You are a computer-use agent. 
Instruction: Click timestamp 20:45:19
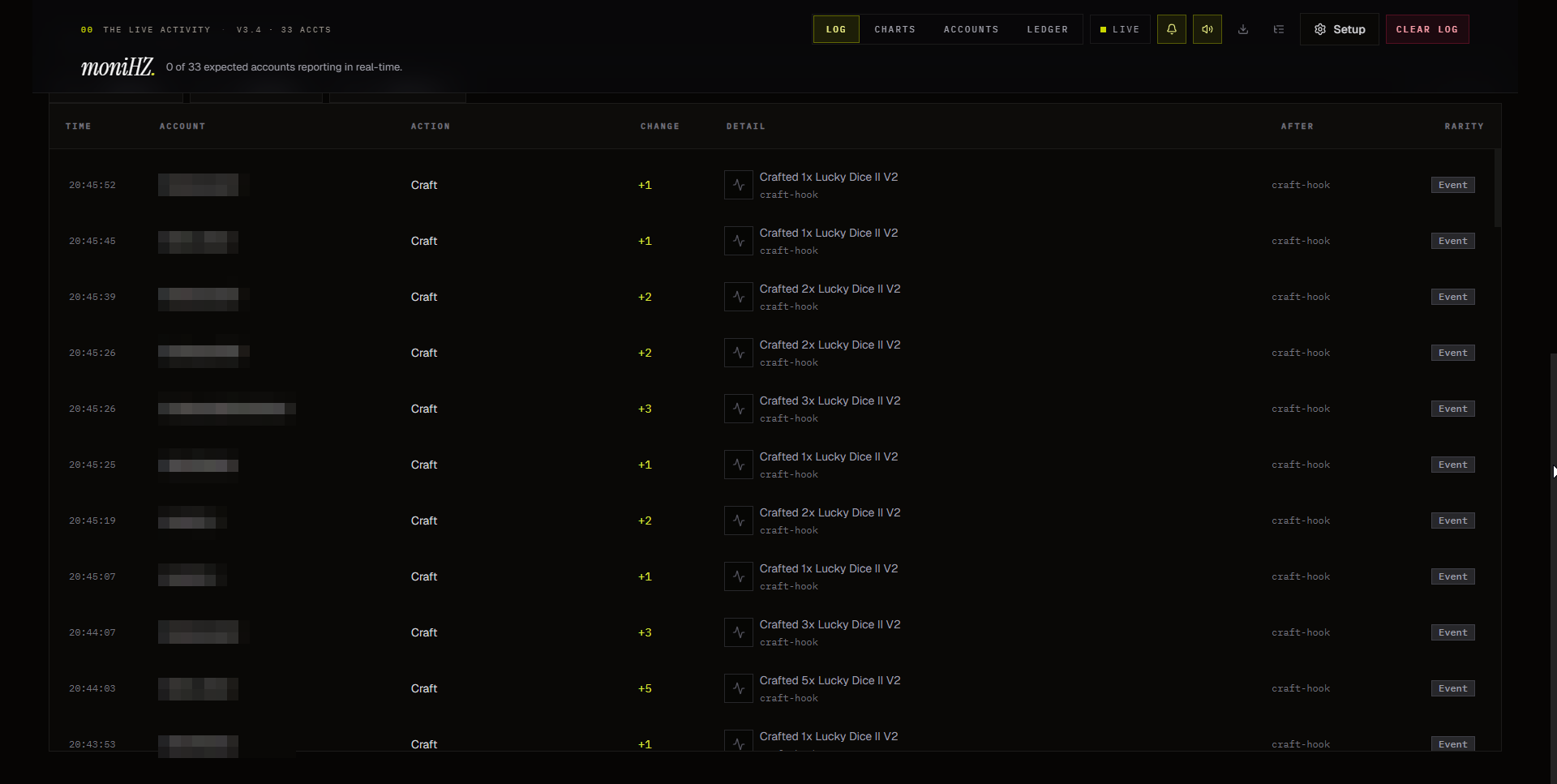(92, 521)
